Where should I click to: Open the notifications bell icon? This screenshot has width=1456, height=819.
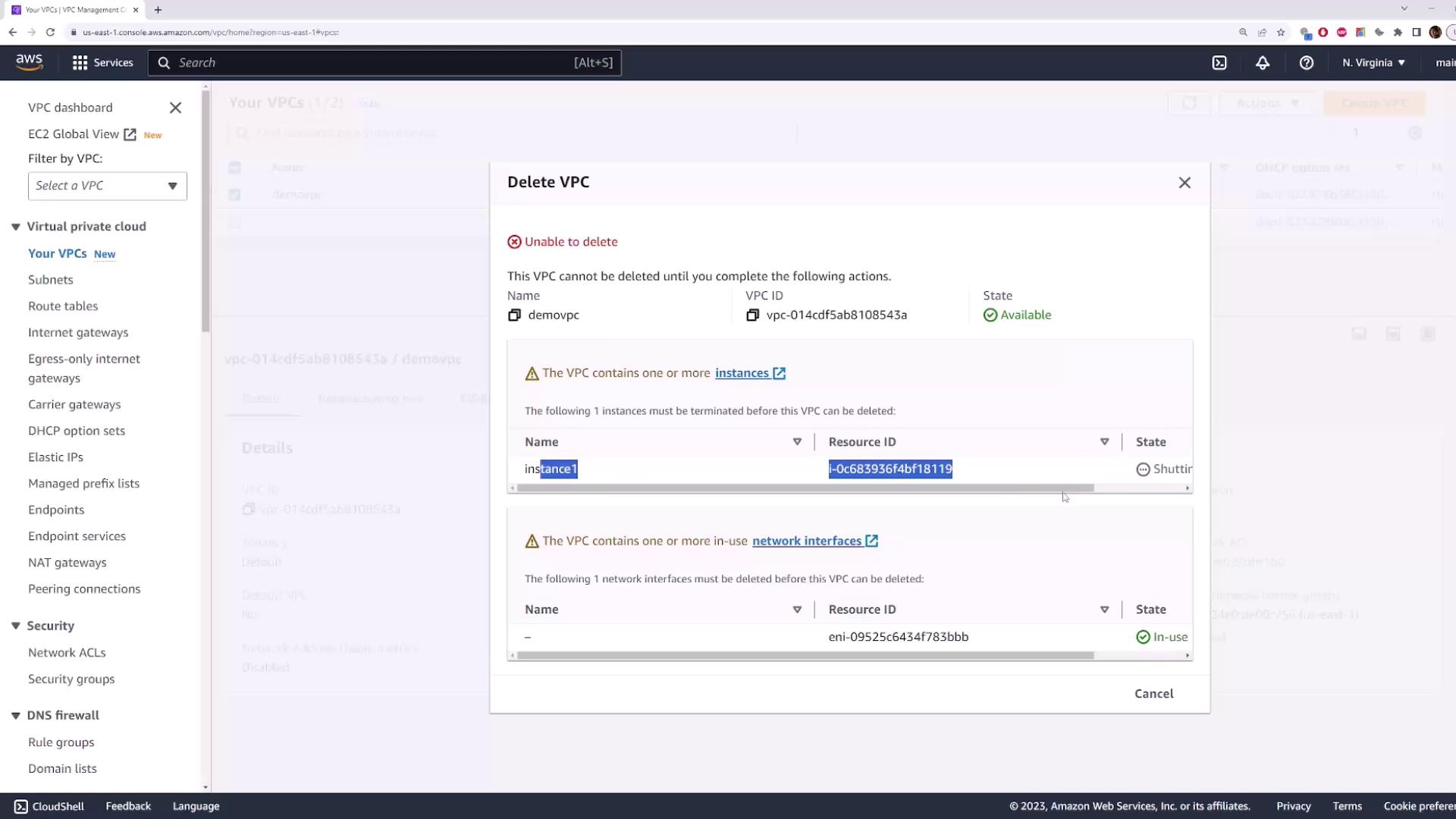pyautogui.click(x=1263, y=63)
